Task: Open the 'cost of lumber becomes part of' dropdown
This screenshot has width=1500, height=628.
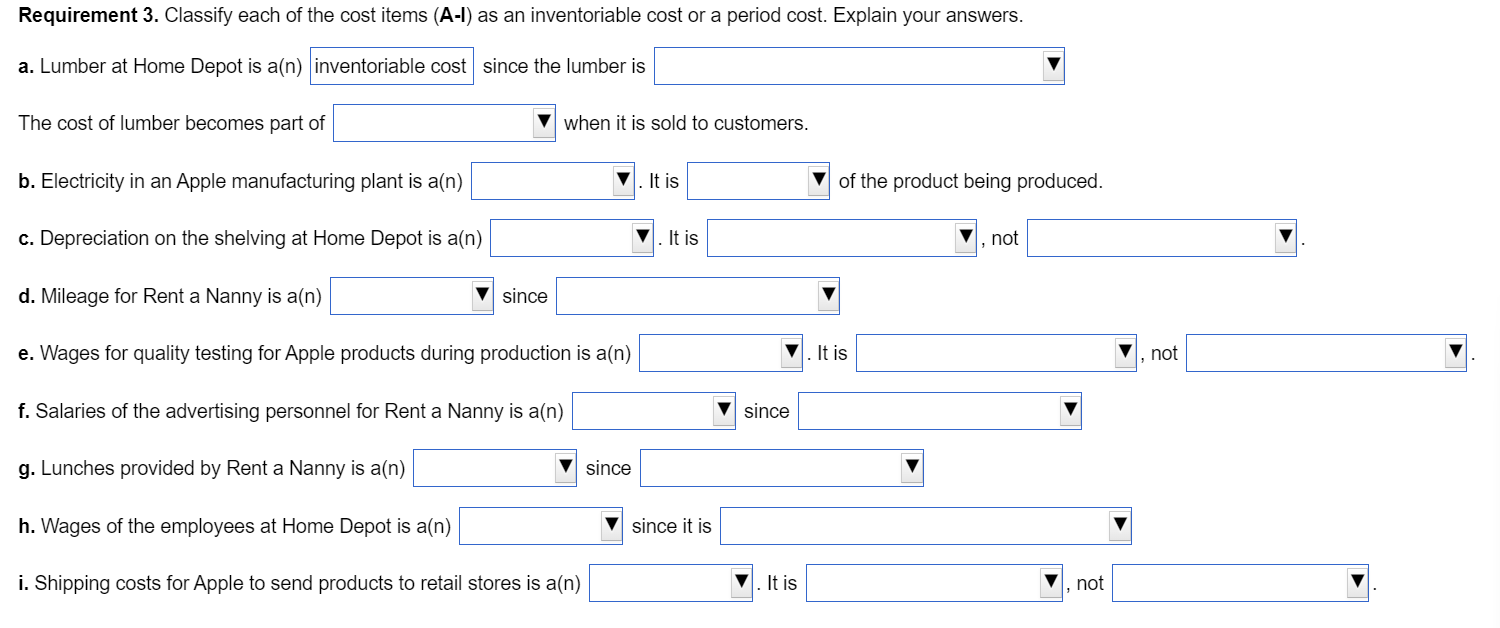Action: (x=543, y=122)
